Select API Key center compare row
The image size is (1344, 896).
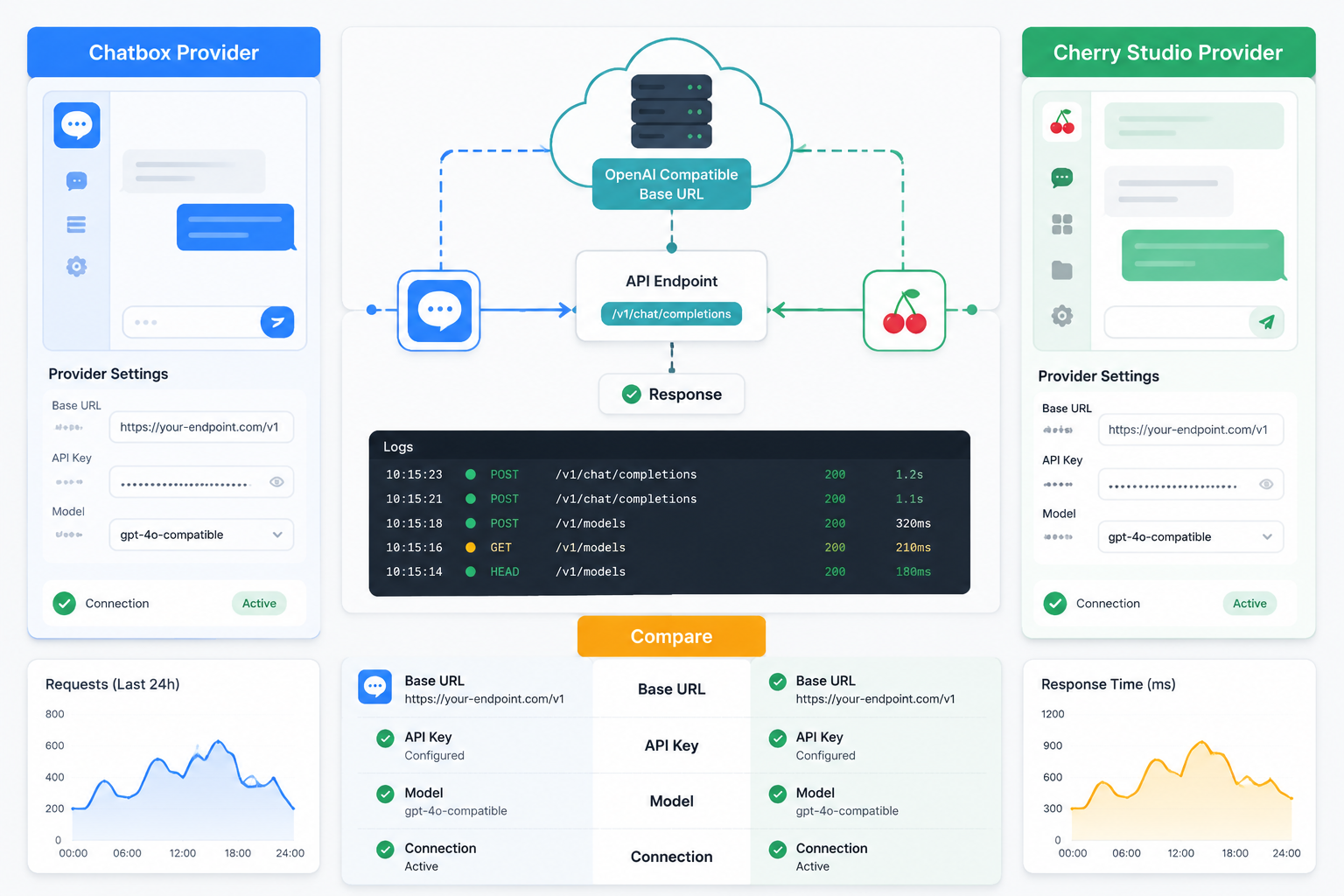pyautogui.click(x=671, y=745)
